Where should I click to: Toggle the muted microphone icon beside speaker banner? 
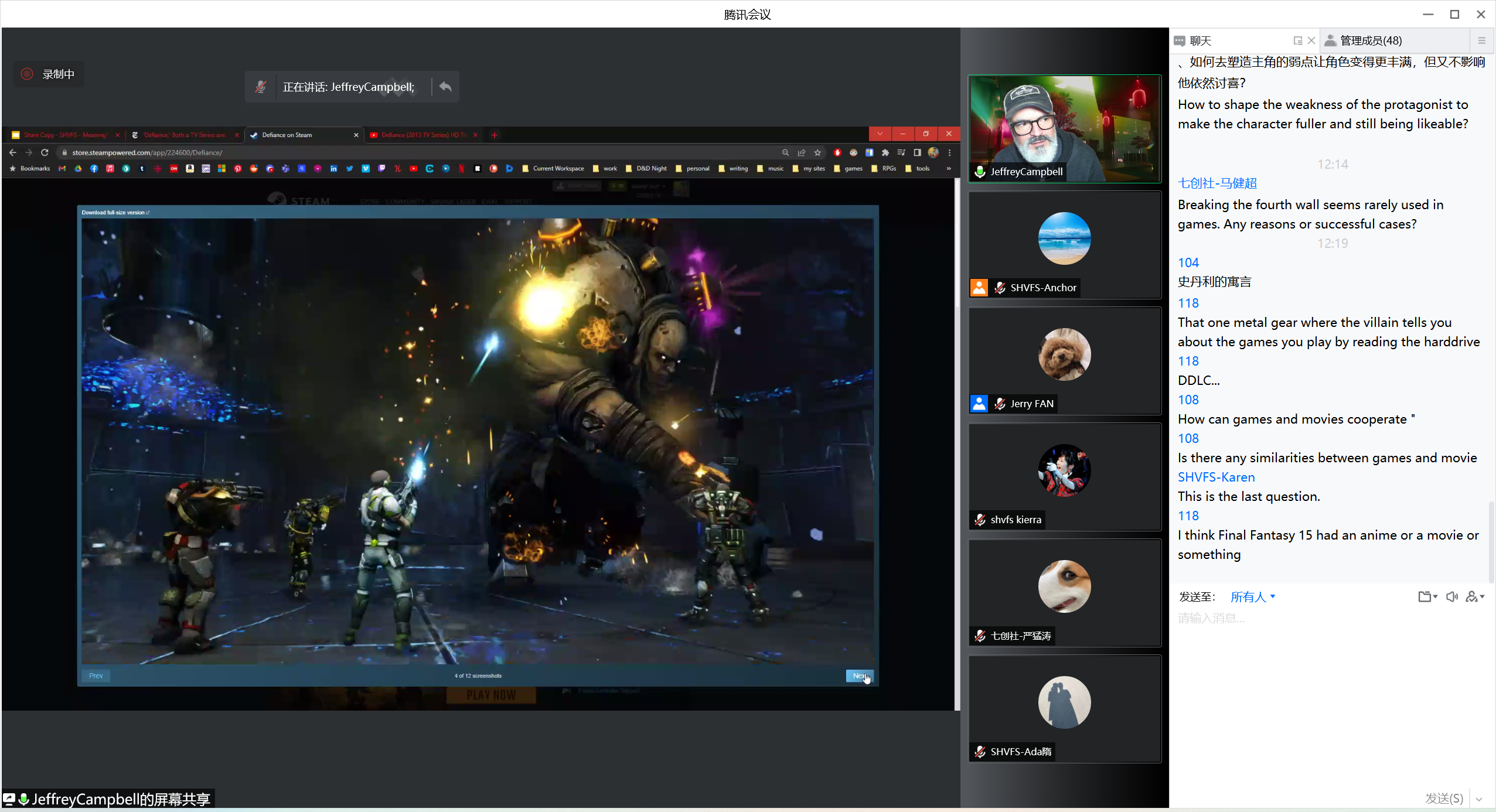(x=261, y=87)
